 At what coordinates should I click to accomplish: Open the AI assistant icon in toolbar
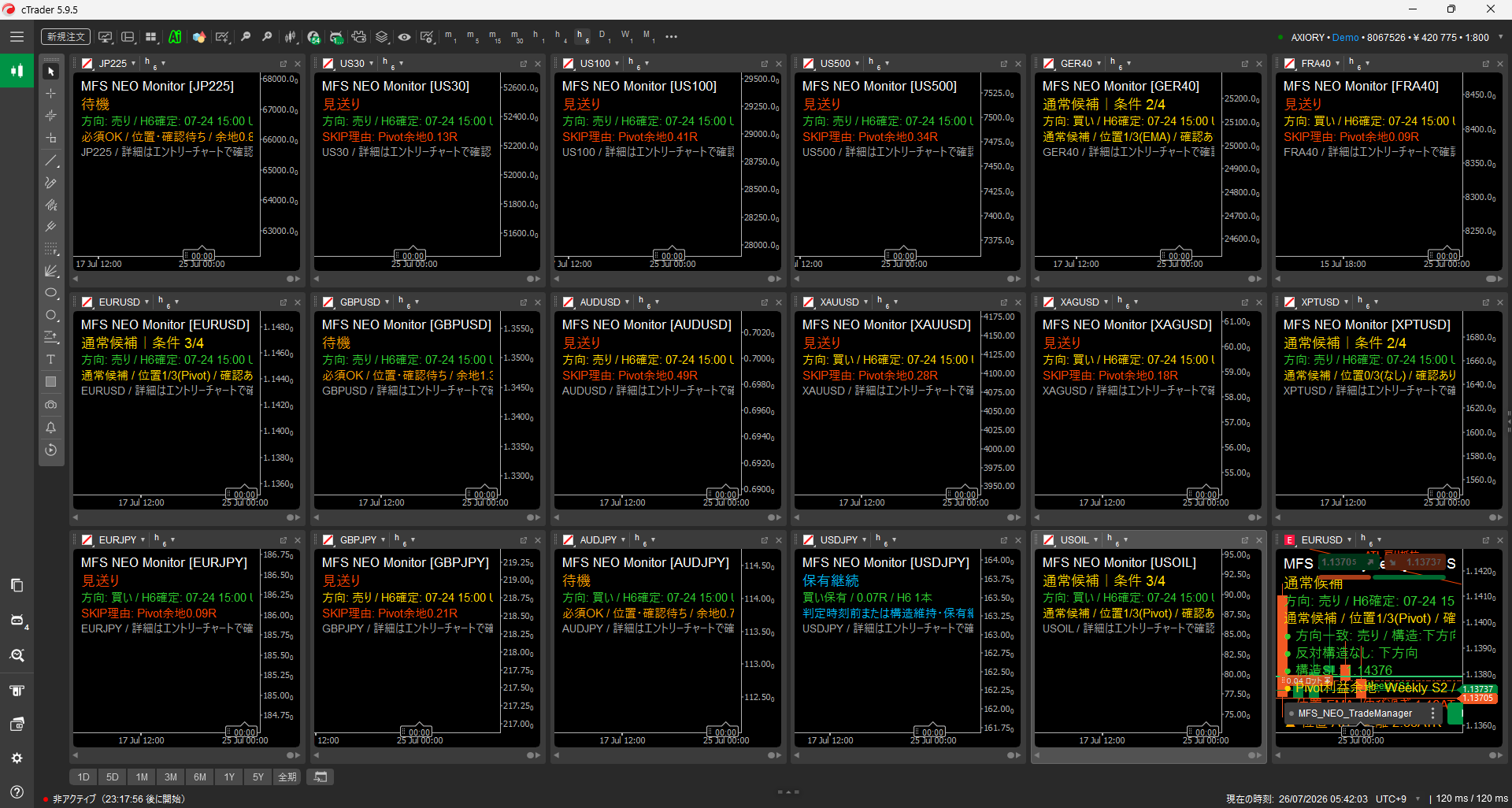(175, 37)
